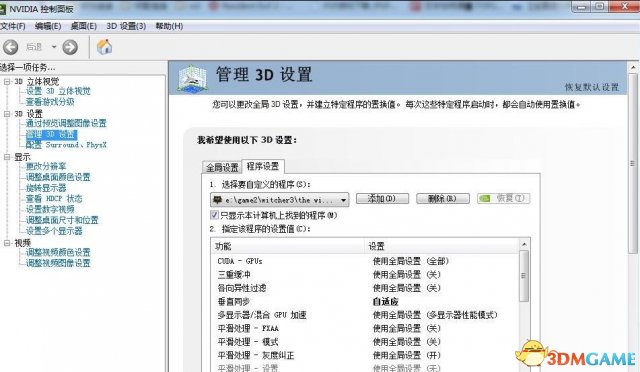Select the 平滑处理 - 灰度纠正 row

pyautogui.click(x=365, y=355)
